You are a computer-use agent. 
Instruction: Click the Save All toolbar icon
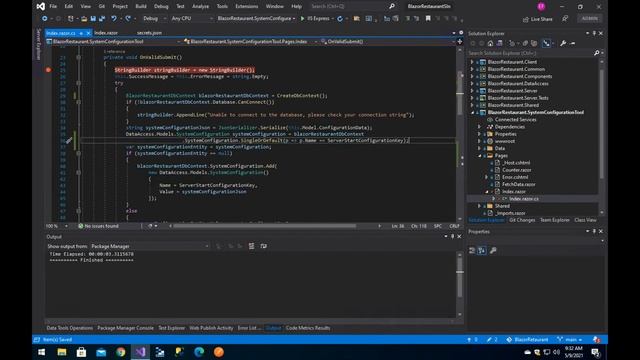102,19
